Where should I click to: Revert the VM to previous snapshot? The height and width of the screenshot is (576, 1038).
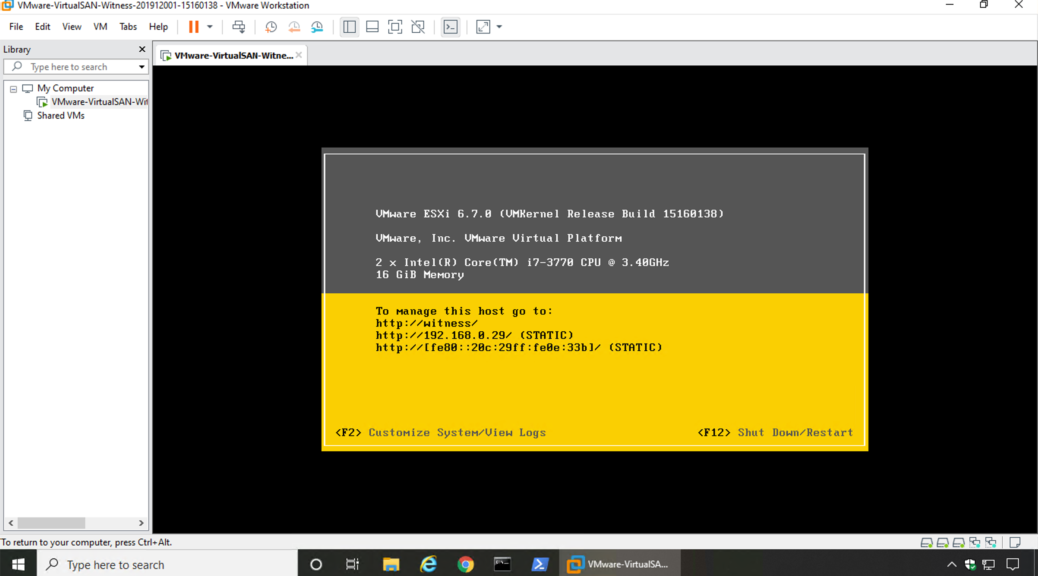tap(294, 27)
